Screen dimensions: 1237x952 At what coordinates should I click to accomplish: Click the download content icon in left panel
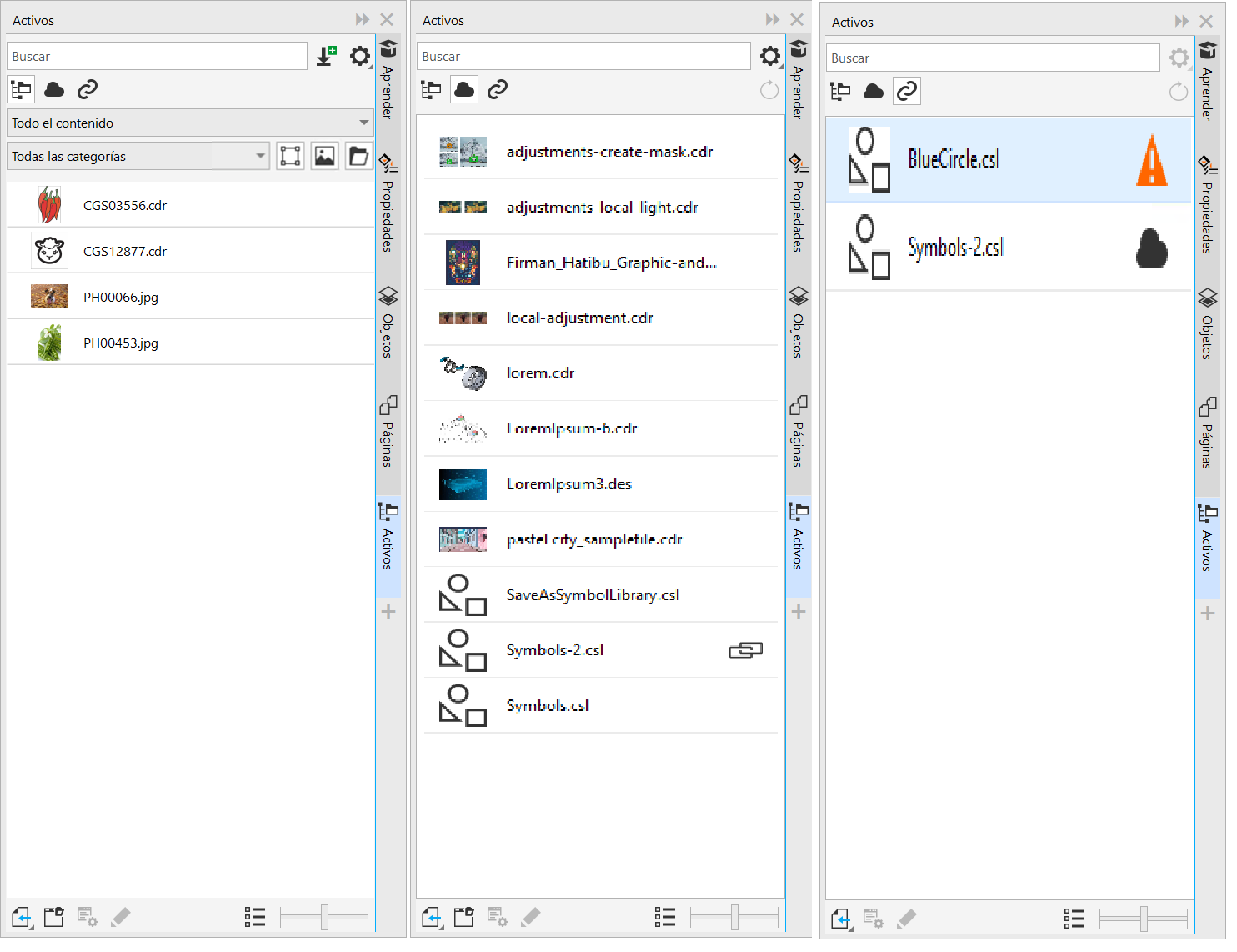326,57
